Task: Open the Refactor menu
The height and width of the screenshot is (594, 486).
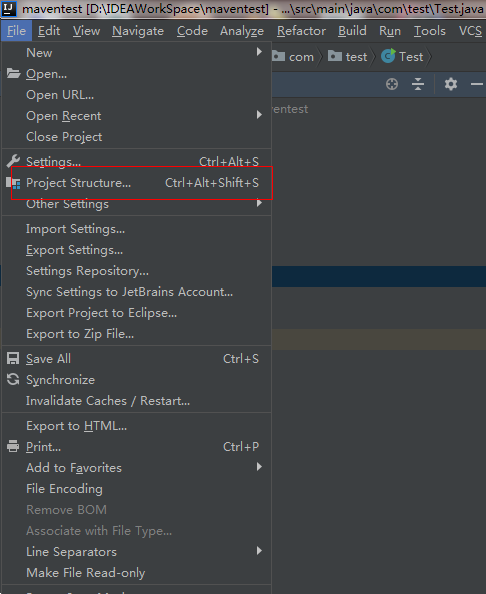Action: tap(301, 31)
